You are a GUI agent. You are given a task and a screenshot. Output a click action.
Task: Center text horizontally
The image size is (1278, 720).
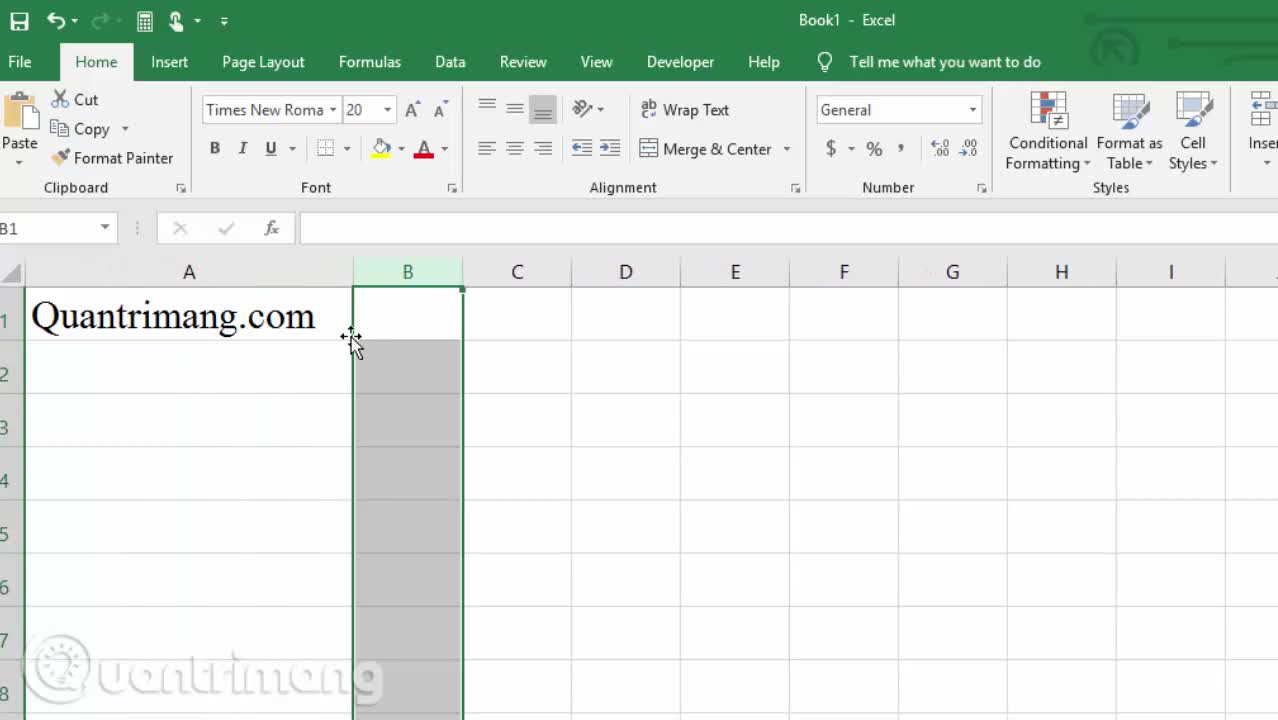coord(515,148)
